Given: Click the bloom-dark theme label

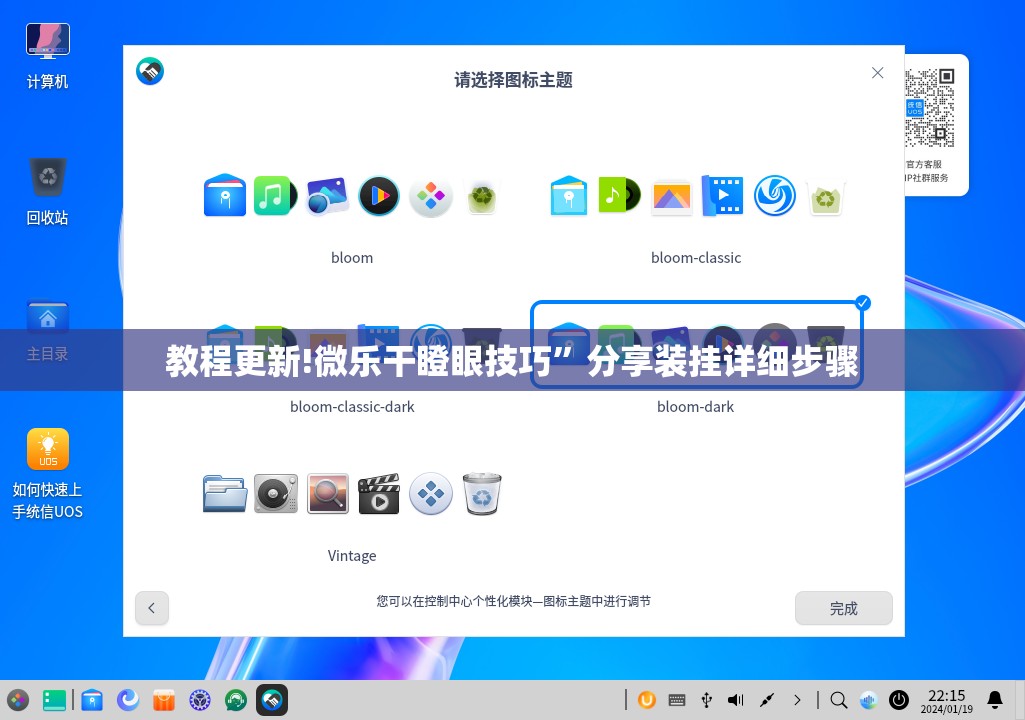Looking at the screenshot, I should [696, 407].
